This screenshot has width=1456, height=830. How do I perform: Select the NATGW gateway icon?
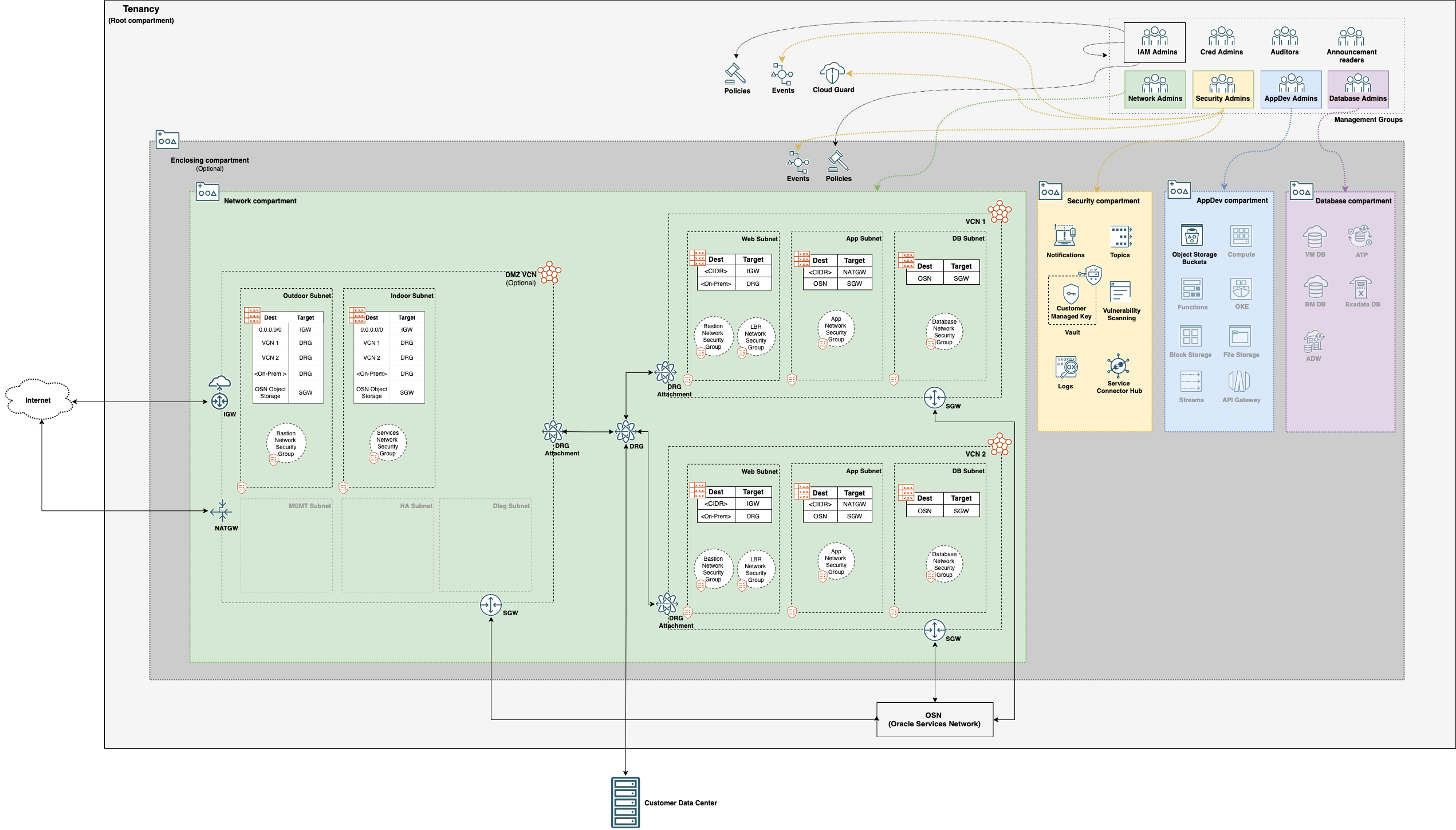pyautogui.click(x=222, y=511)
